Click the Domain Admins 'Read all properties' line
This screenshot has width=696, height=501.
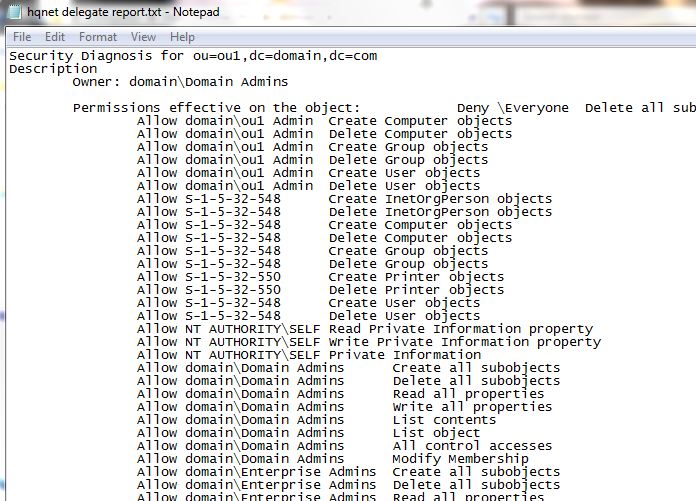(x=340, y=394)
